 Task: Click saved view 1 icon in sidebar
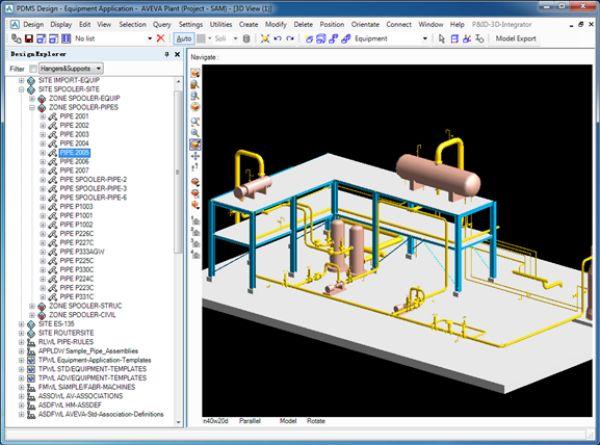point(195,220)
